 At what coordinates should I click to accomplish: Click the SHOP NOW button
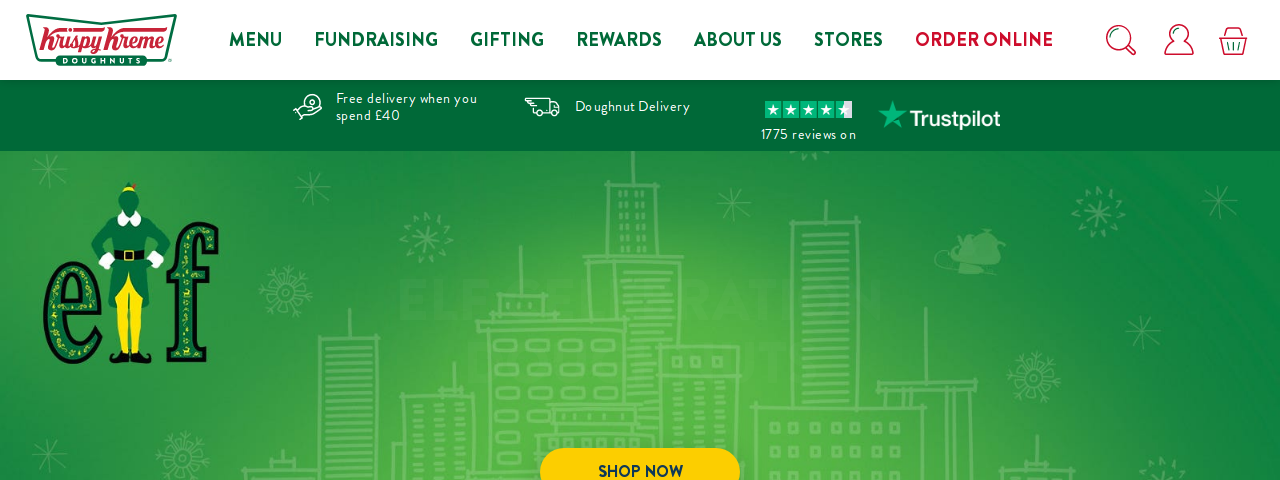tap(640, 466)
